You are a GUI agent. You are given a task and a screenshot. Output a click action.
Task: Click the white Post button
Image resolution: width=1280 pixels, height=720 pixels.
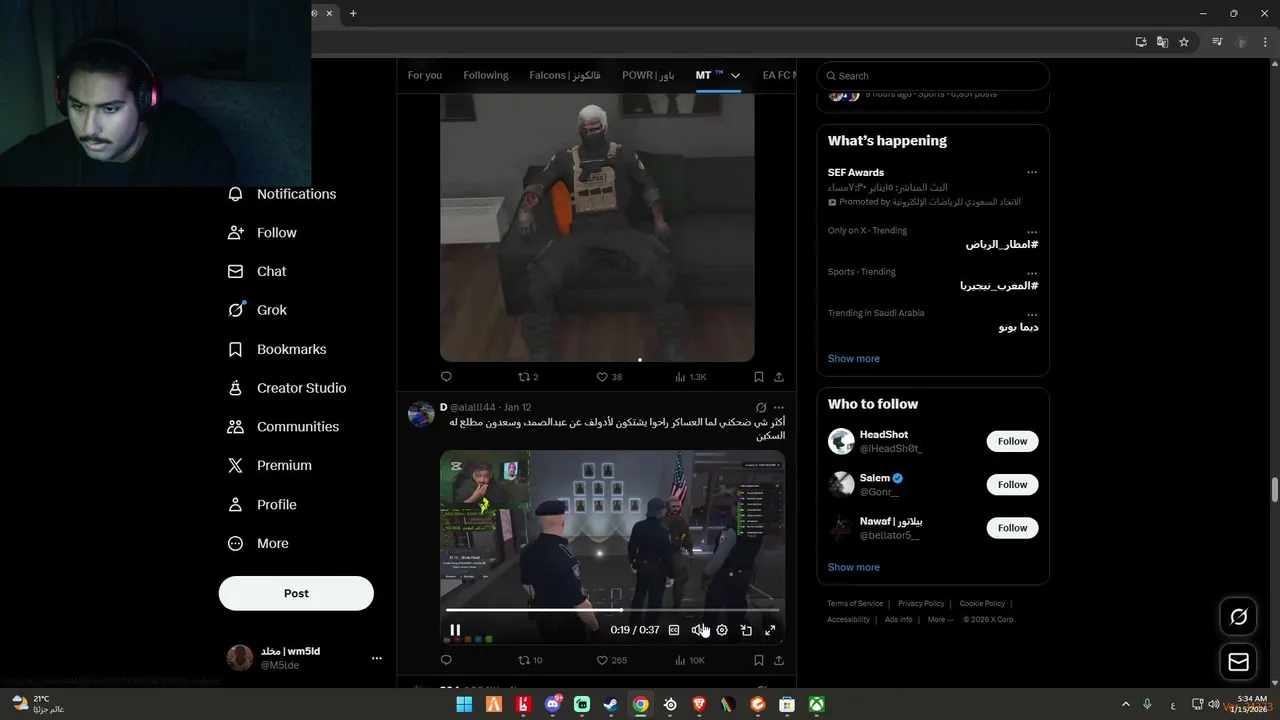[x=296, y=593]
